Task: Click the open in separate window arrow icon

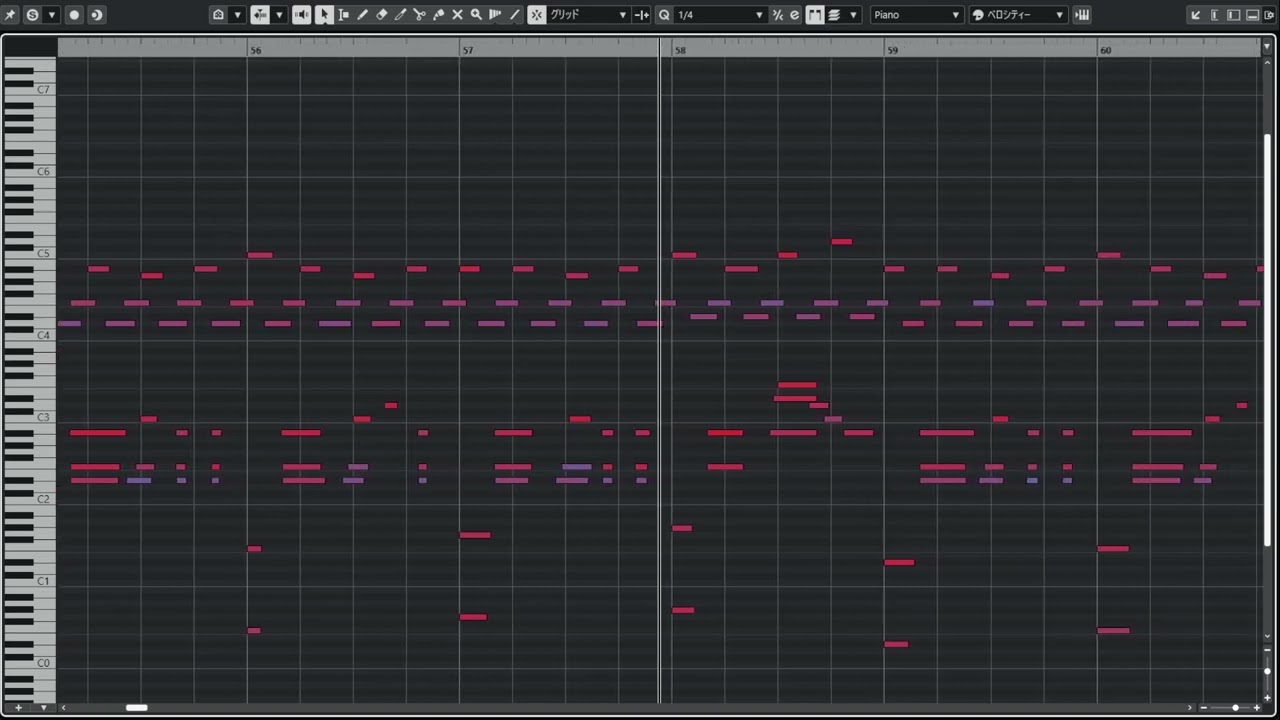Action: coord(1196,15)
